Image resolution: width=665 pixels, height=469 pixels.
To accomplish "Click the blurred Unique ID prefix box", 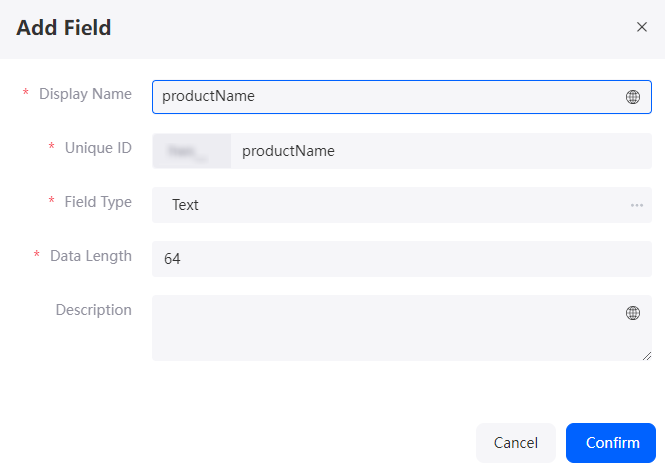I will [192, 151].
